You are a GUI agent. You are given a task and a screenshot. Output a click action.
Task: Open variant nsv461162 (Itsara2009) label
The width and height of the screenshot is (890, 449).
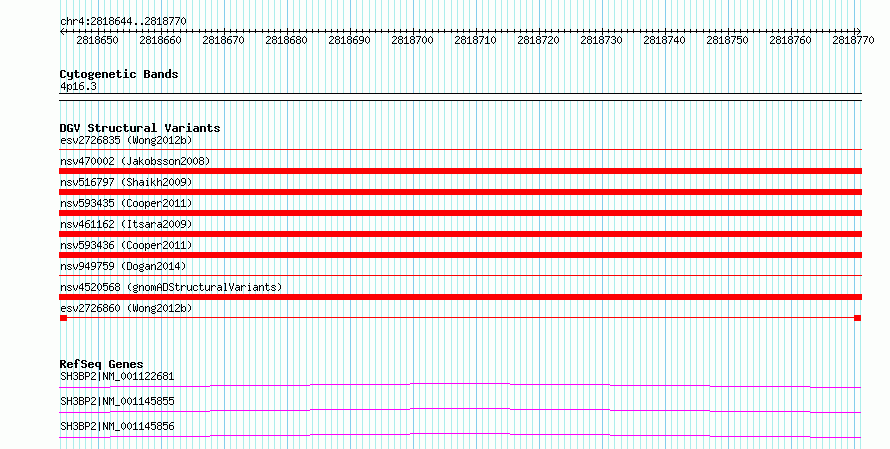pyautogui.click(x=126, y=224)
